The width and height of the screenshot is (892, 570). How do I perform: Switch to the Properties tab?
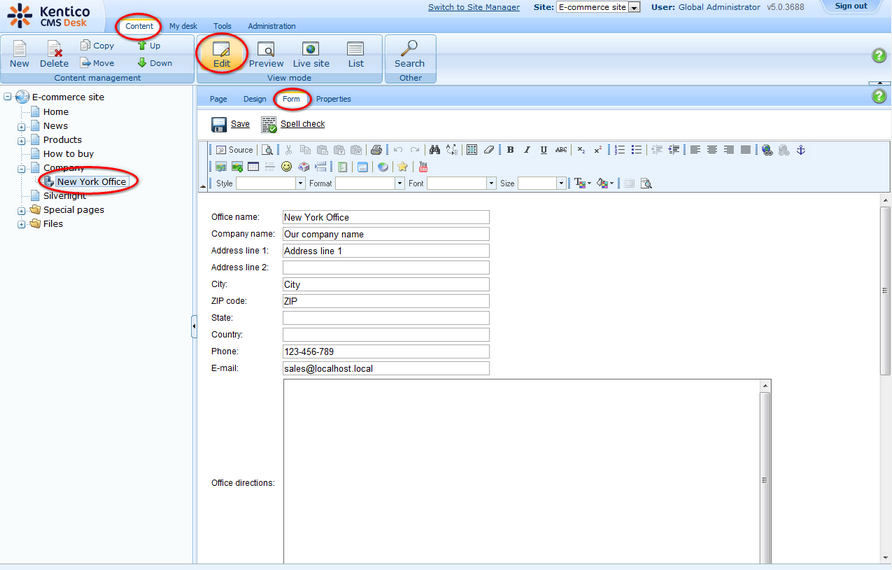click(333, 99)
